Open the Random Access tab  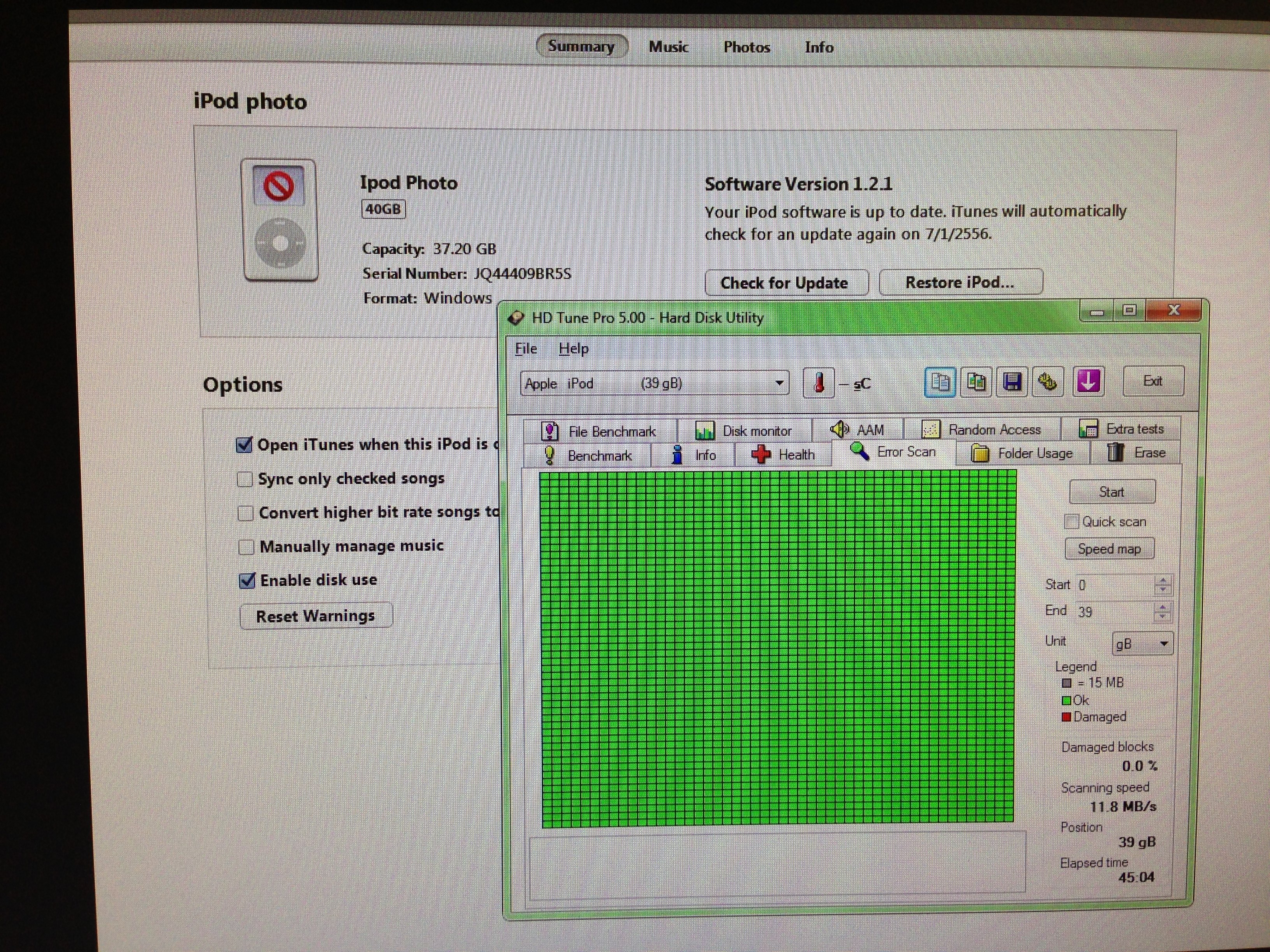982,429
